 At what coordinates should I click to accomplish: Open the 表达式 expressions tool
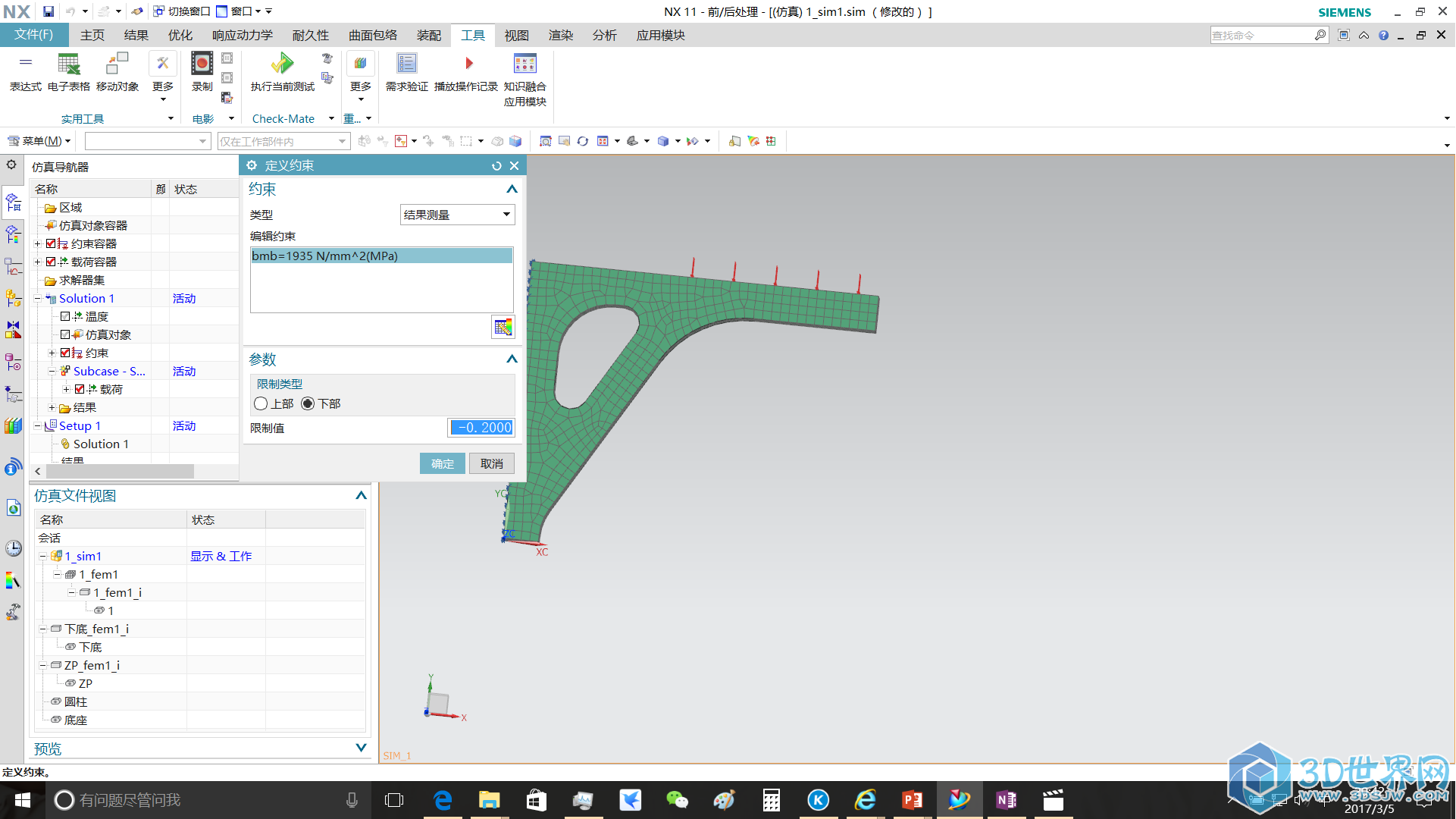tap(25, 73)
